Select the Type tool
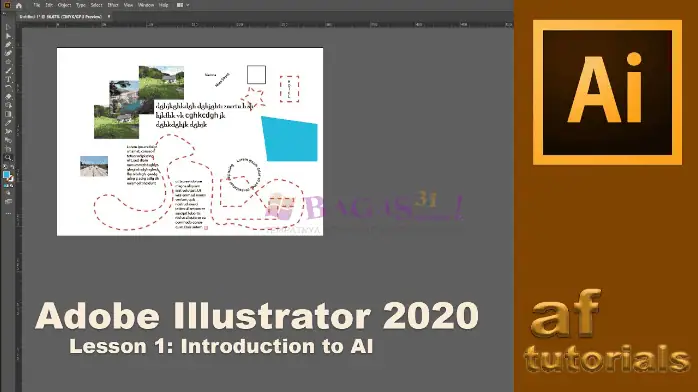The image size is (698, 392). pyautogui.click(x=8, y=79)
